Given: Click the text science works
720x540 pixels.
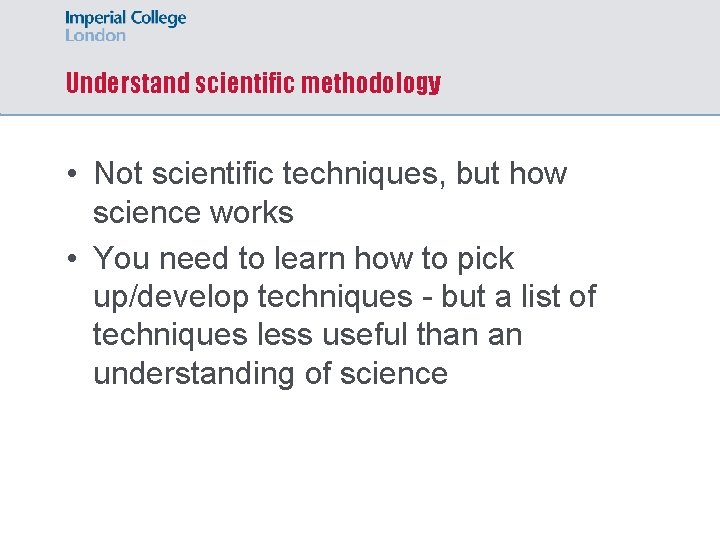Looking at the screenshot, I should coord(193,213).
